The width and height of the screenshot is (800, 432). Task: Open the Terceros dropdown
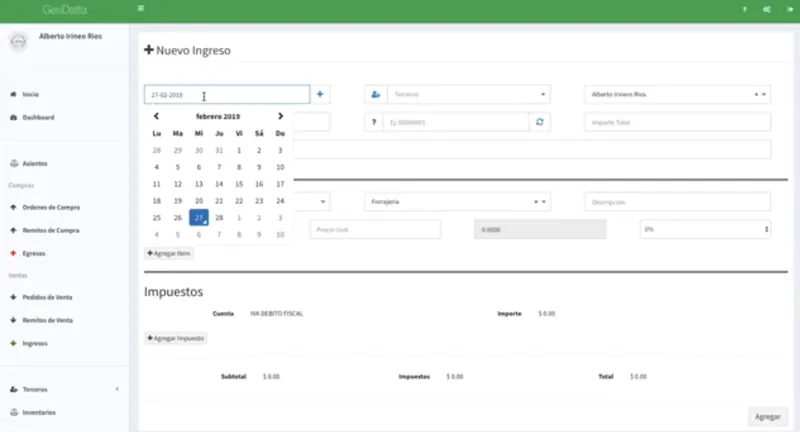(468, 94)
